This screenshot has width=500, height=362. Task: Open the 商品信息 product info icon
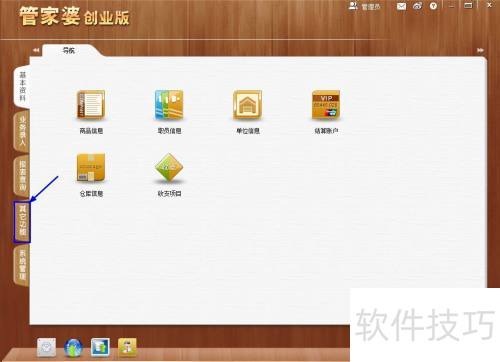(x=91, y=105)
